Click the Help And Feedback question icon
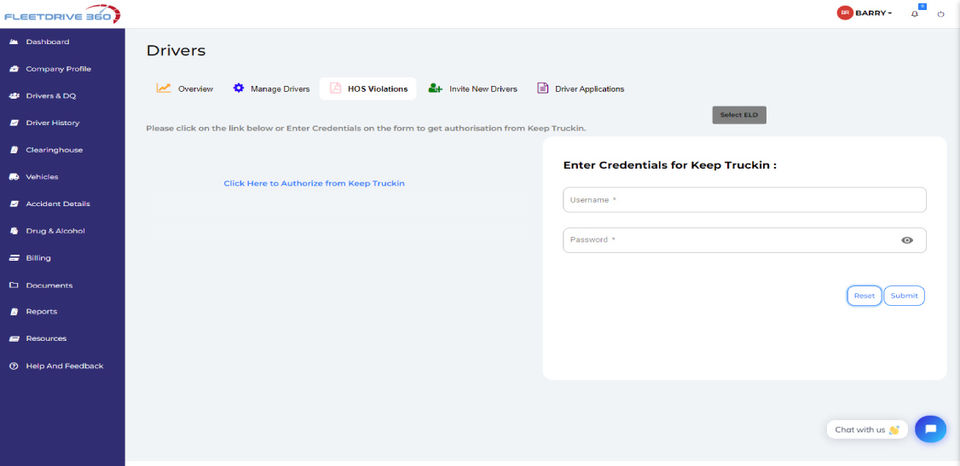 click(13, 366)
